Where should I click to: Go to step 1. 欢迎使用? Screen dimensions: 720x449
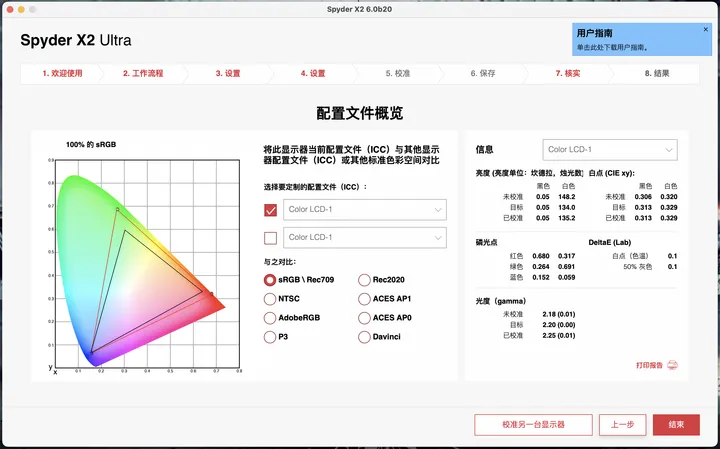click(x=62, y=73)
